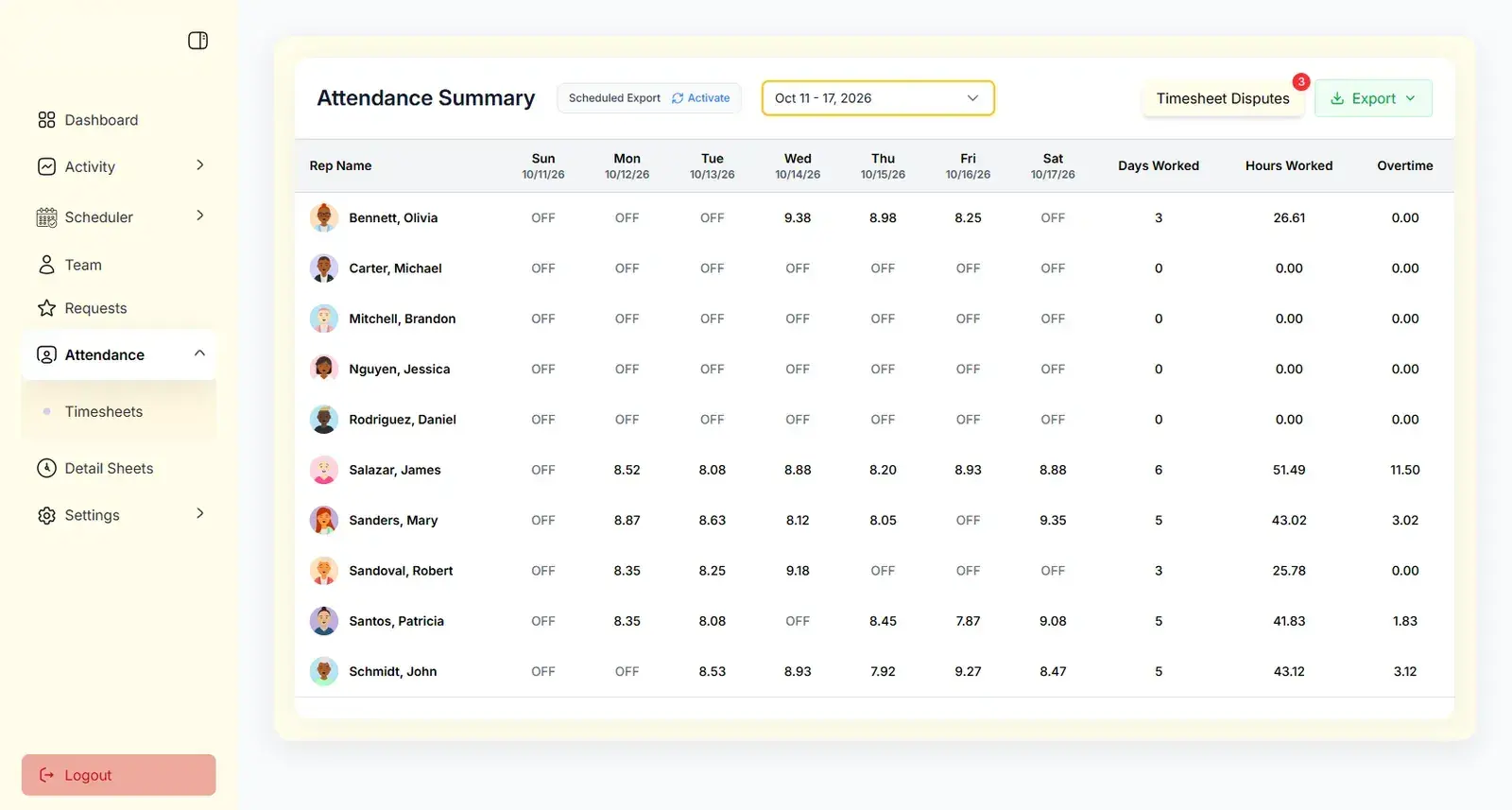Click John Schmidt's avatar

point(324,671)
